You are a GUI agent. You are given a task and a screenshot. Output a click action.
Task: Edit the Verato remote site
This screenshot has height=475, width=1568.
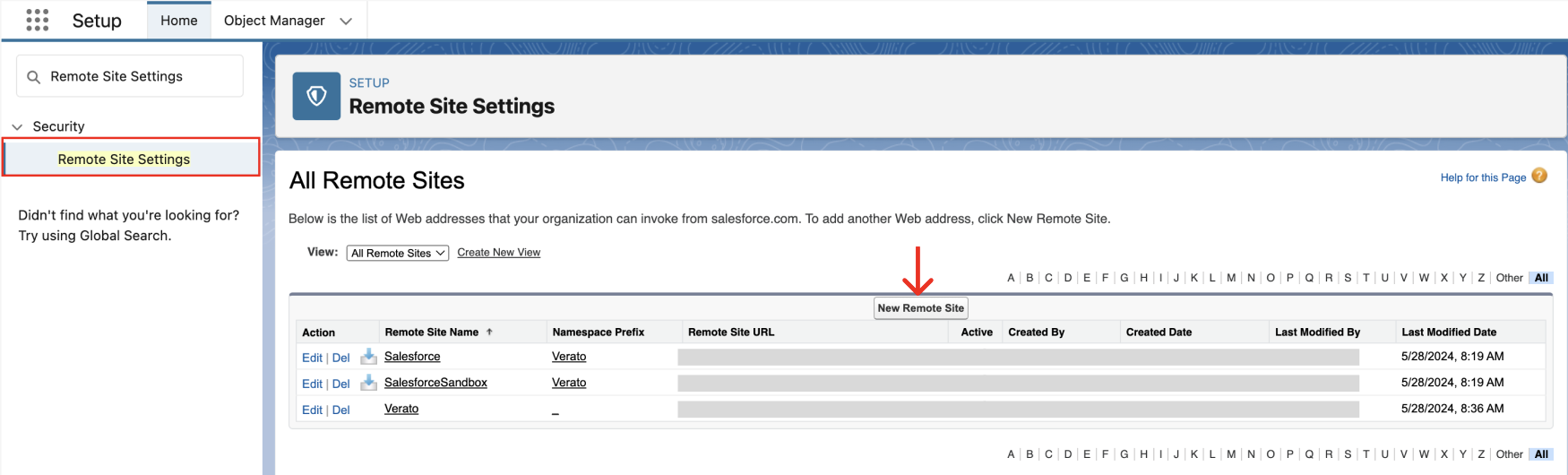pos(312,410)
